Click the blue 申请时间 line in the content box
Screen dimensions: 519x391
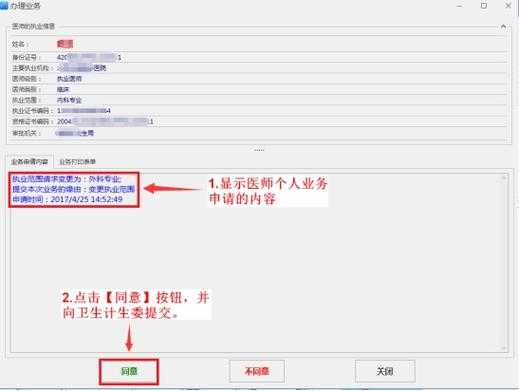click(x=67, y=199)
